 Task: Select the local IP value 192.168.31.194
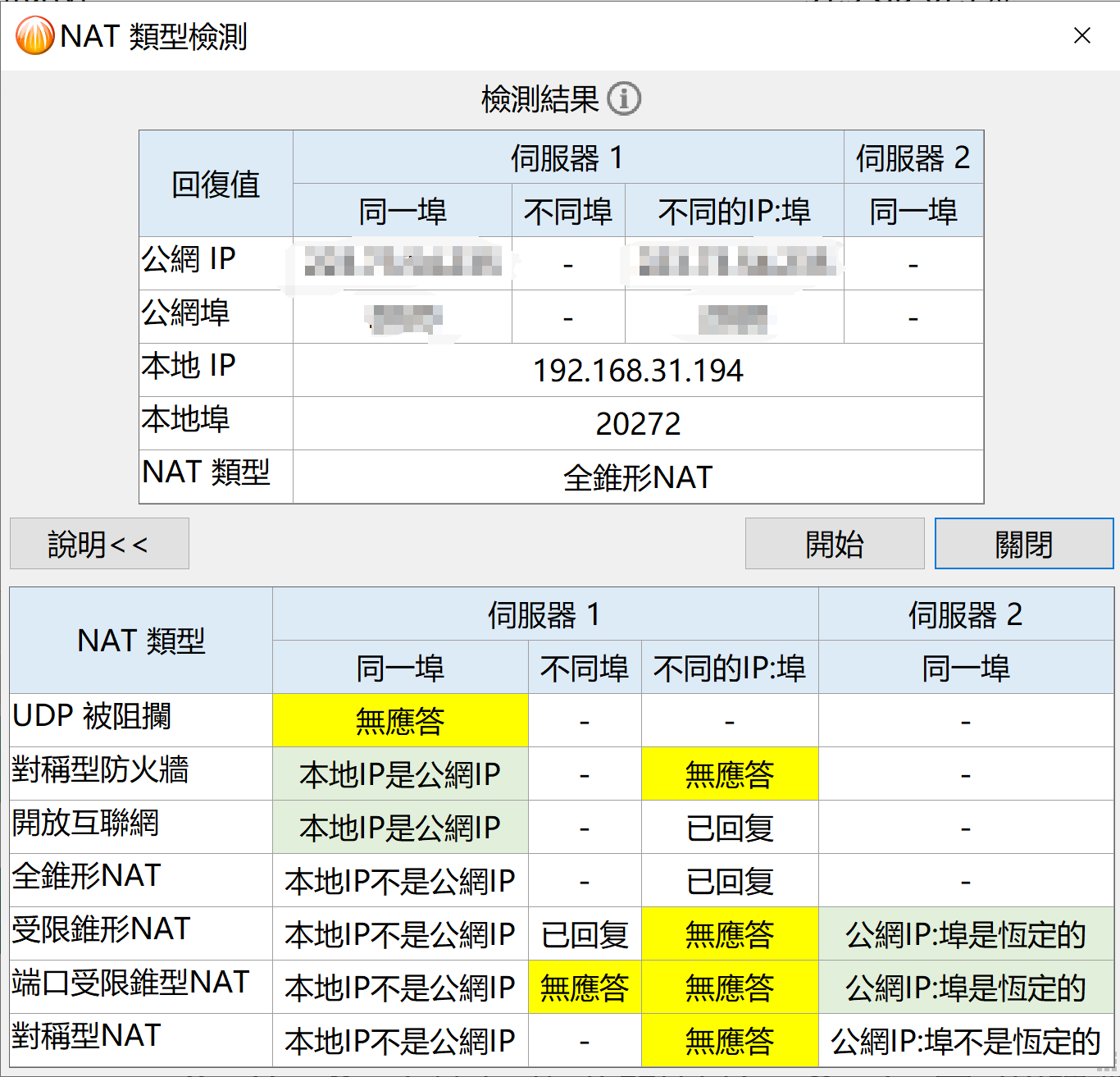(638, 371)
